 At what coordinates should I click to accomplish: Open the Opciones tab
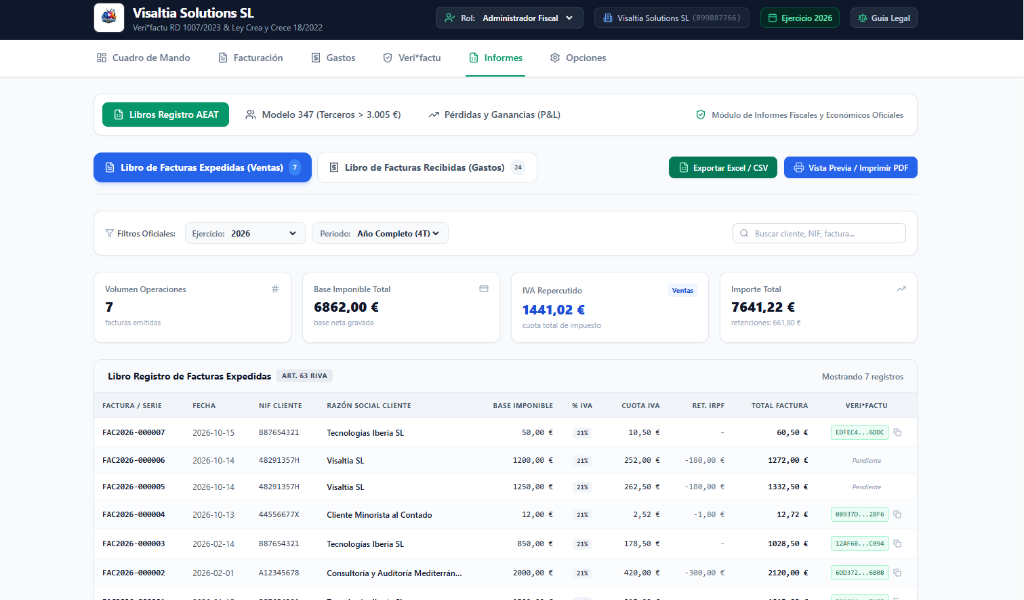coord(578,57)
